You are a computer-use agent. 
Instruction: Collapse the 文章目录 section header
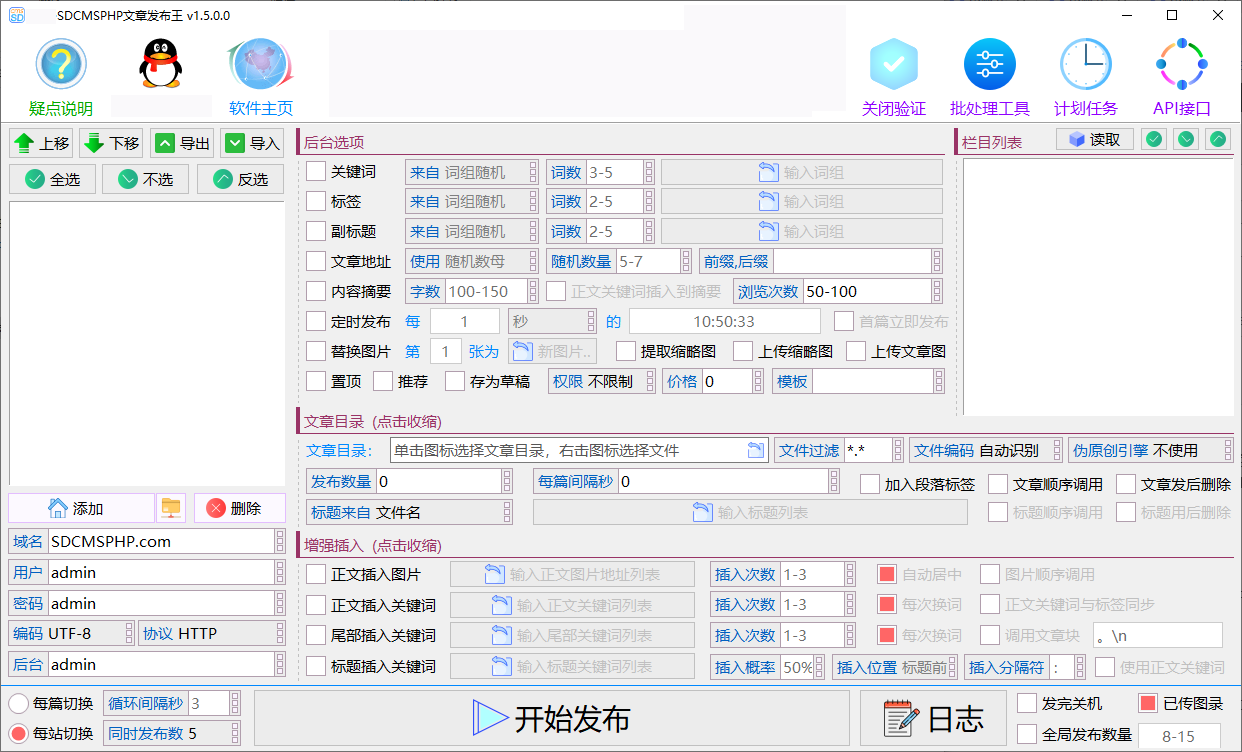click(x=373, y=422)
